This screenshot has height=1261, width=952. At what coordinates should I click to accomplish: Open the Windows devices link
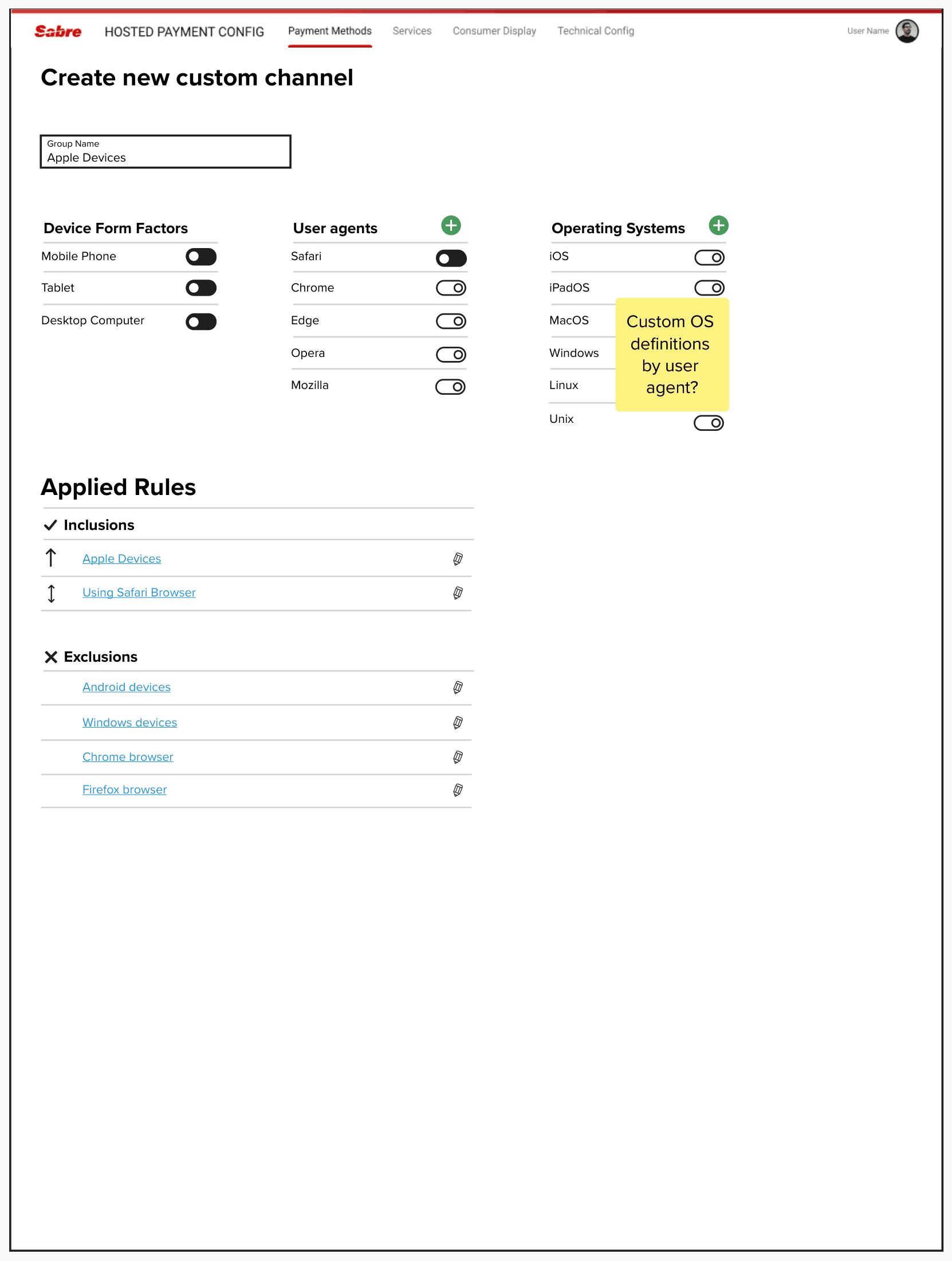pos(129,722)
